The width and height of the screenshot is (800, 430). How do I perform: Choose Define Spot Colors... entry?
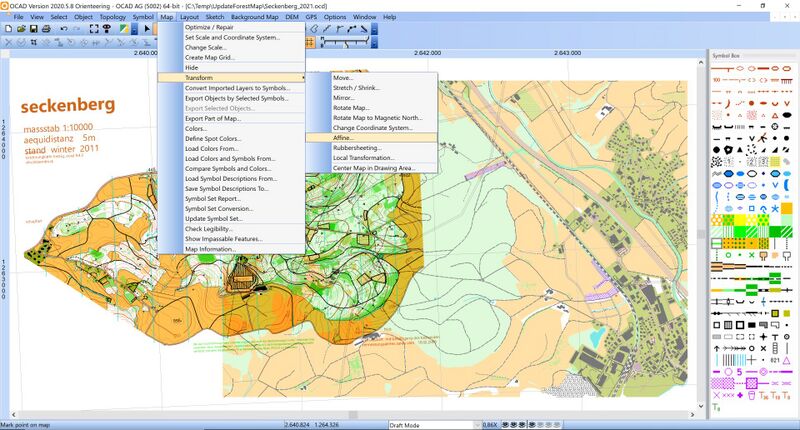click(x=231, y=139)
